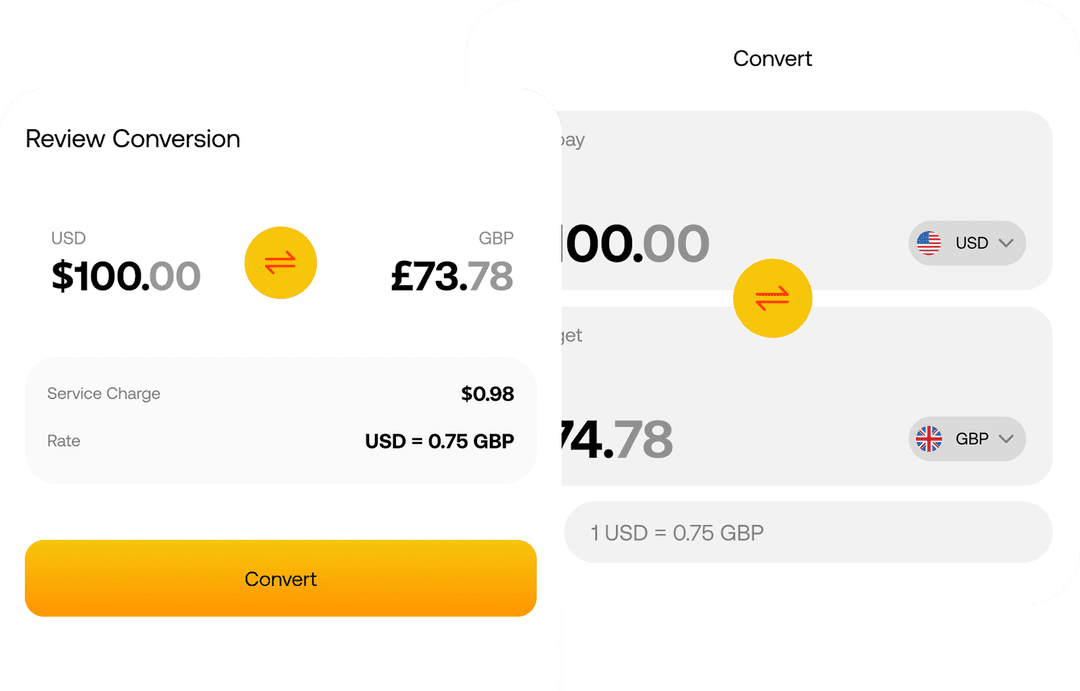Viewport: 1080px width, 691px height.
Task: Click the USD = 0.75 GBP rate value
Action: click(439, 441)
